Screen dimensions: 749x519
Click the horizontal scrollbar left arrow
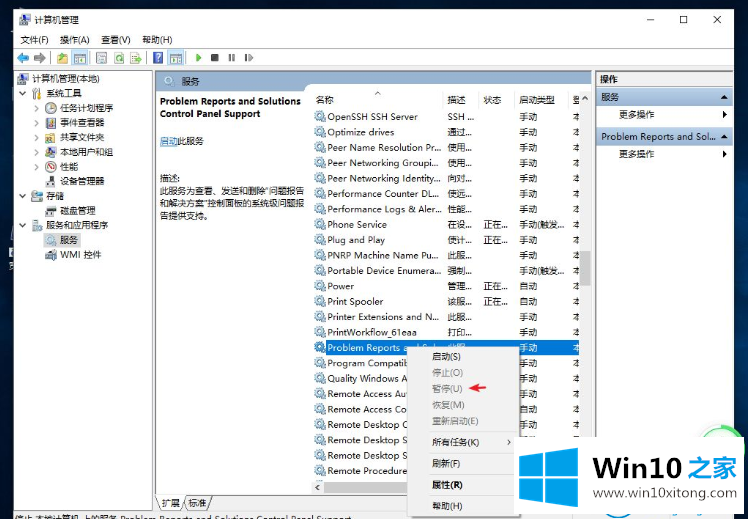tap(318, 487)
